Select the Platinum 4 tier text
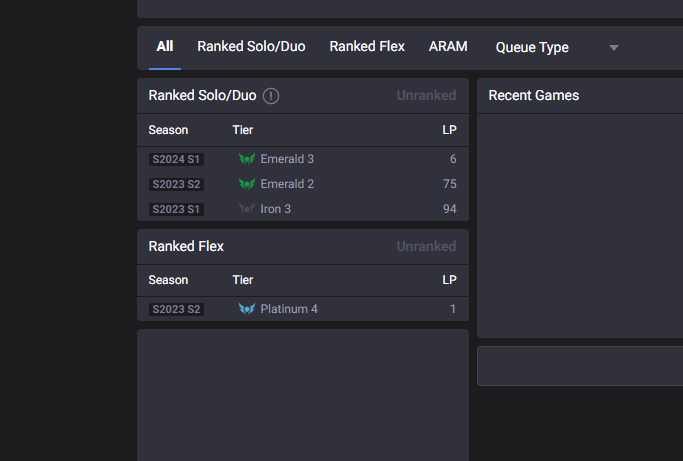This screenshot has height=461, width=683. click(x=289, y=309)
